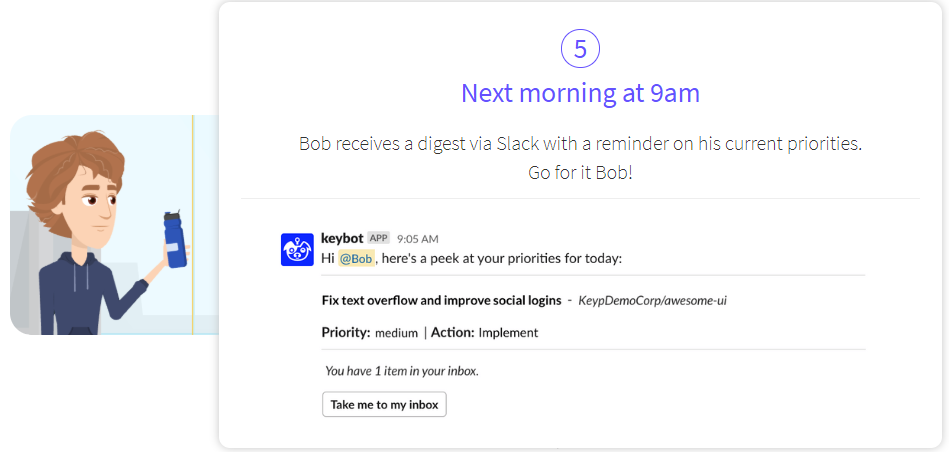Screen dimensions: 949x452
Task: Open the keybot sender name
Action: coord(342,238)
